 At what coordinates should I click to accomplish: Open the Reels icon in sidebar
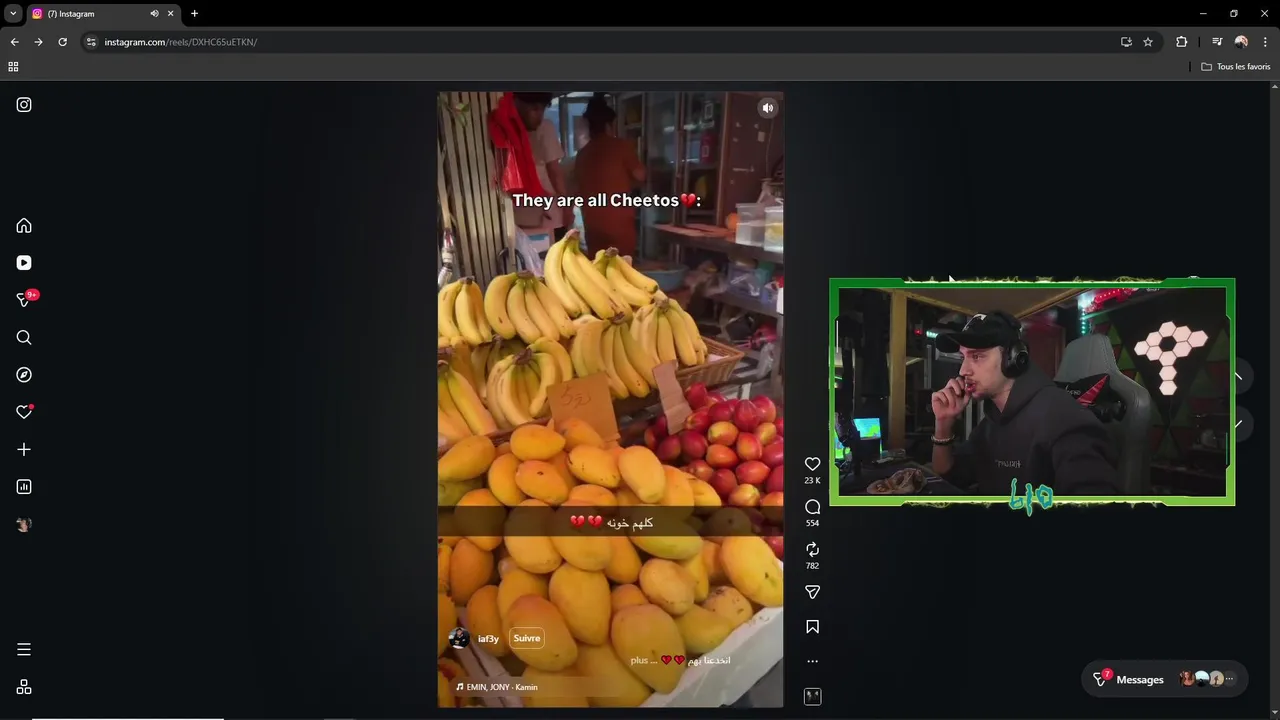(24, 263)
